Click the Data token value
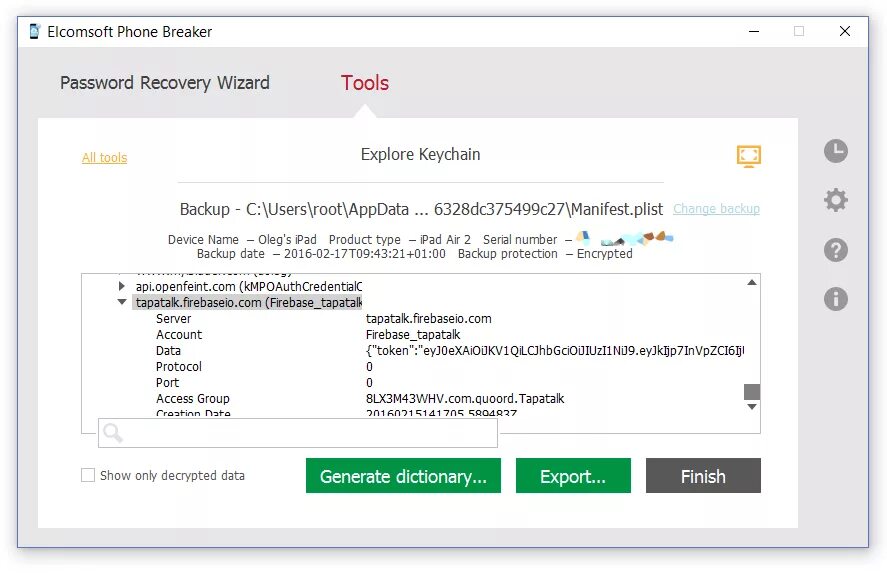887x573 pixels. tap(554, 351)
